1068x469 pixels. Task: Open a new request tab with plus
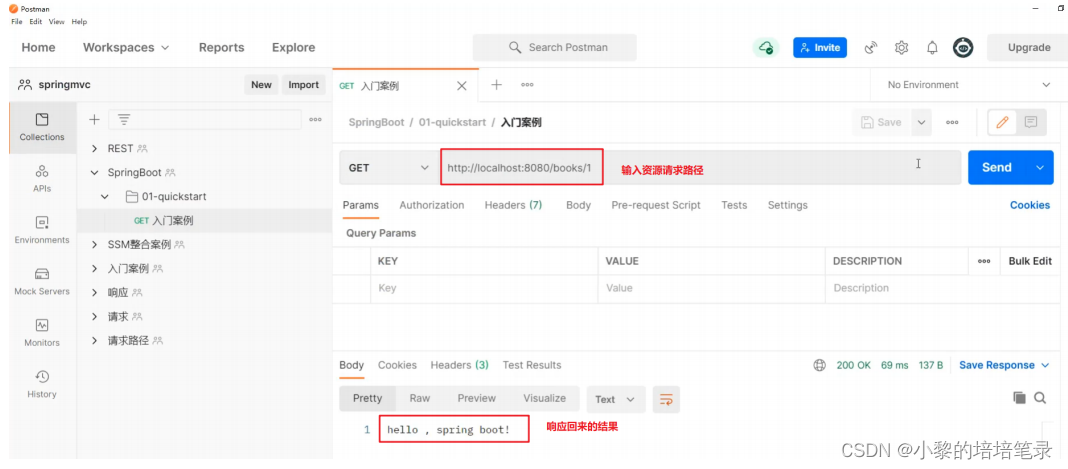point(497,84)
